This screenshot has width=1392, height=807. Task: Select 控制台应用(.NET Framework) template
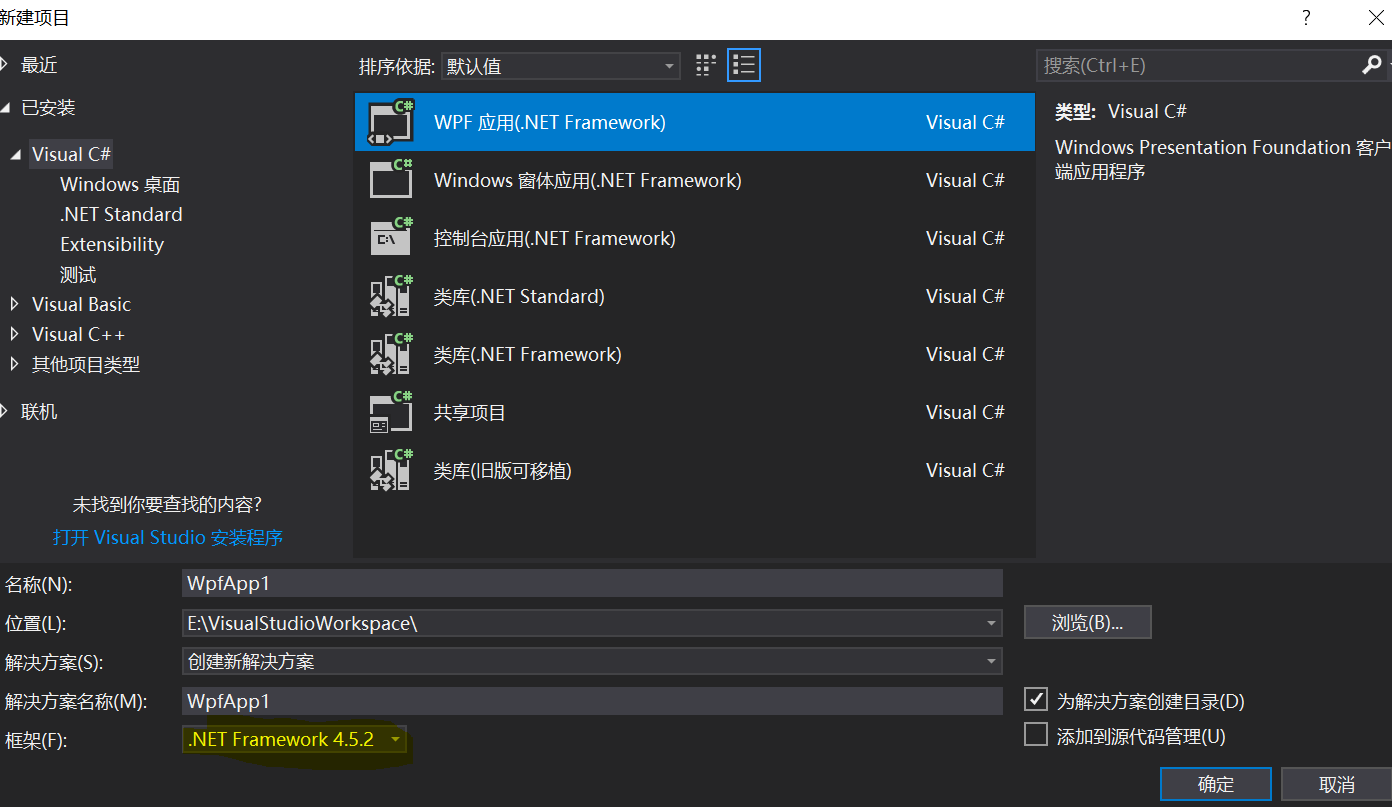coord(694,238)
